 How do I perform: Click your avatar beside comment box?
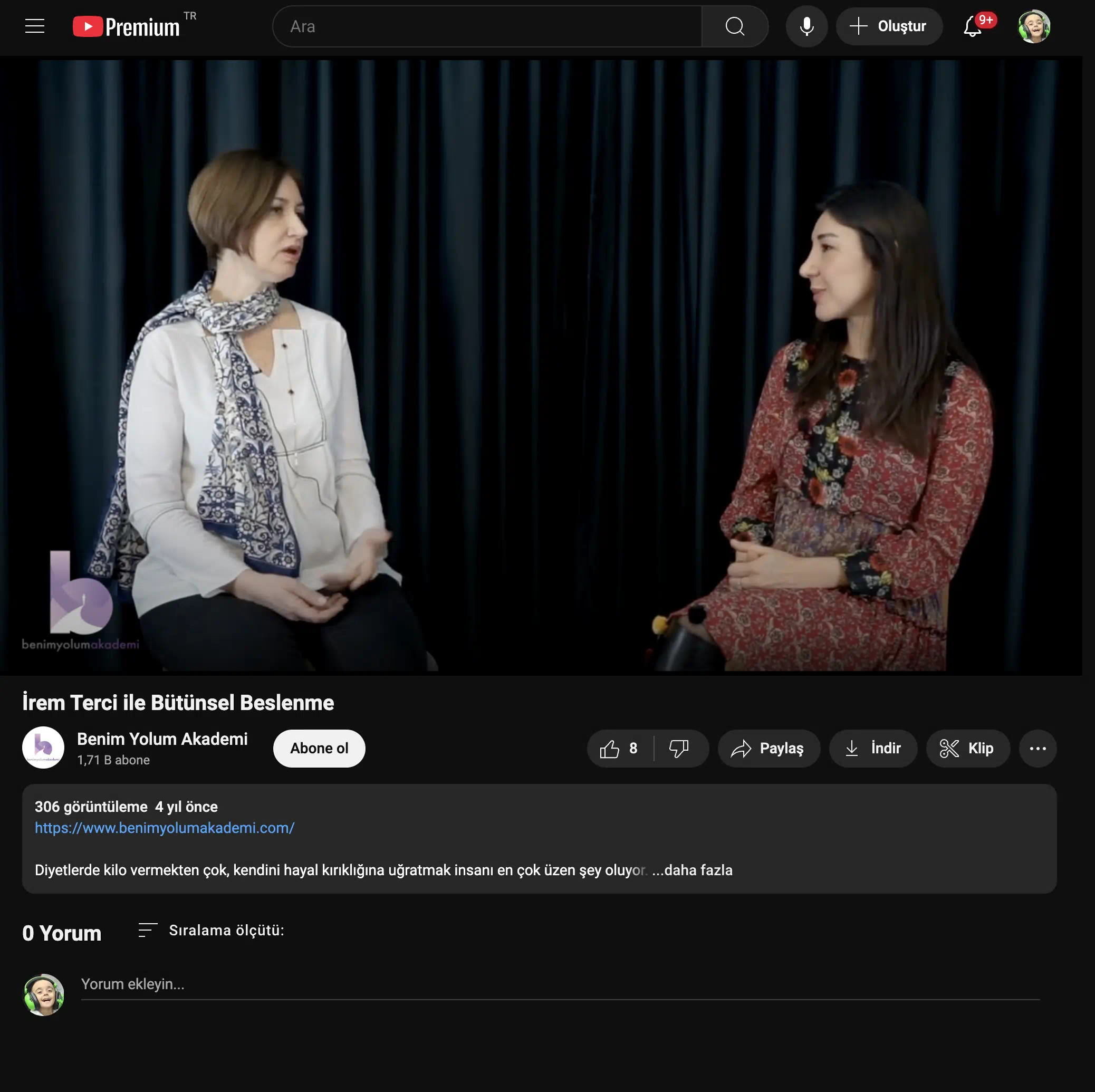(x=44, y=994)
